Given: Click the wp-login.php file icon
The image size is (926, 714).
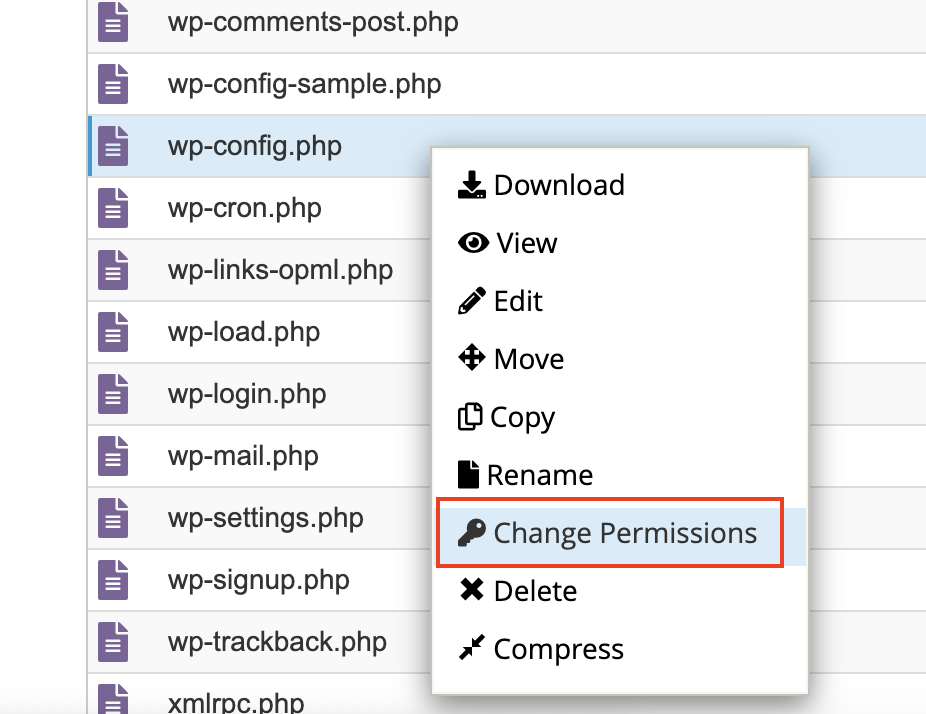Looking at the screenshot, I should pos(114,394).
